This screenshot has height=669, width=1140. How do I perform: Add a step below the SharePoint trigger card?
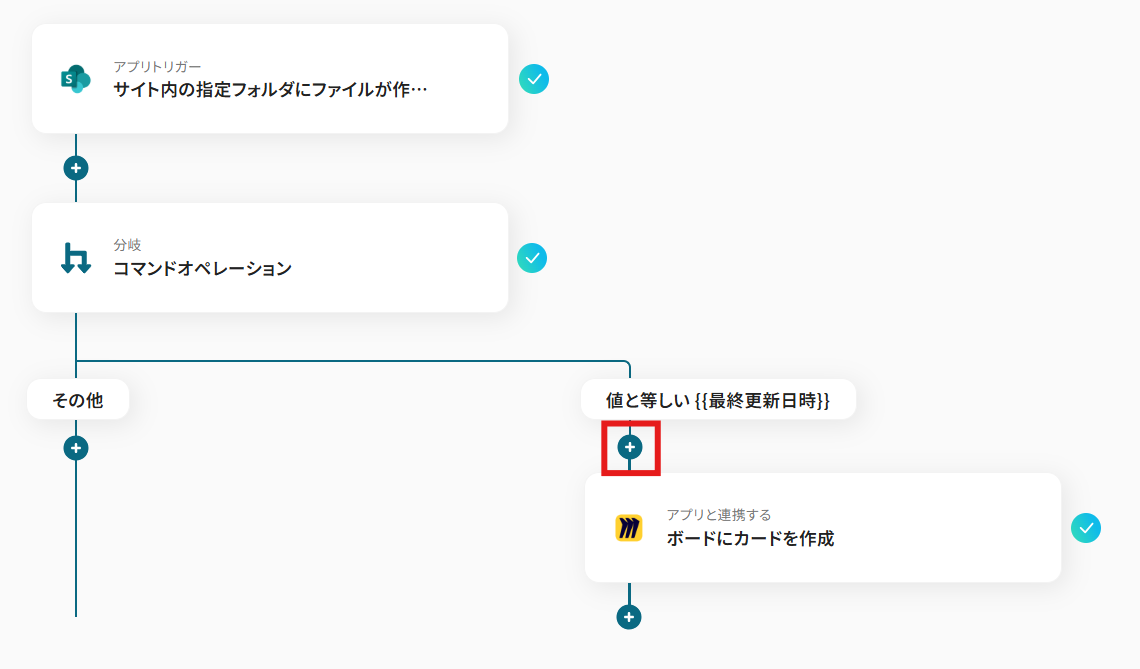pos(76,168)
